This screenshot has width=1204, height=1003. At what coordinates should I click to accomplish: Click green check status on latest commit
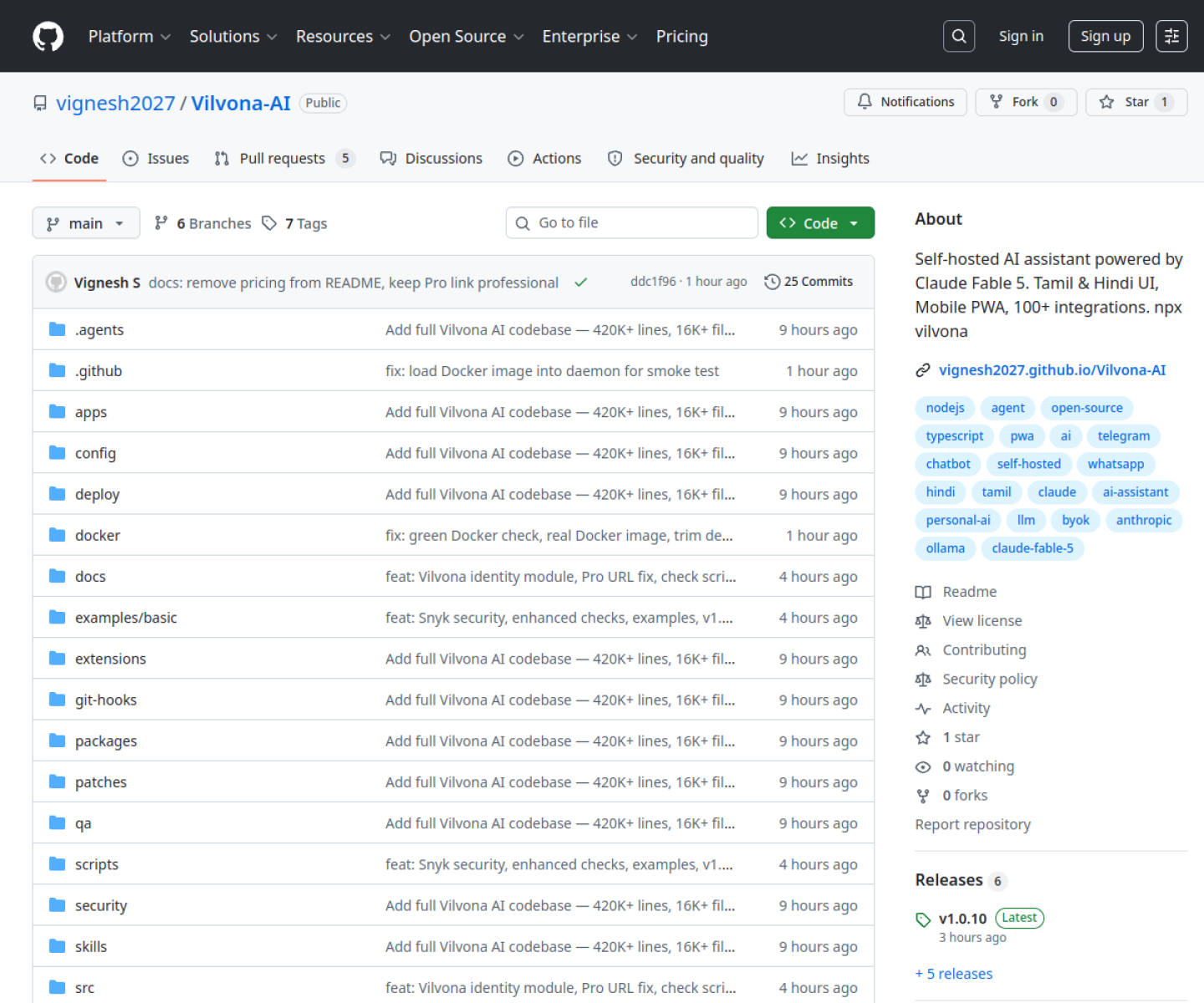coord(580,283)
